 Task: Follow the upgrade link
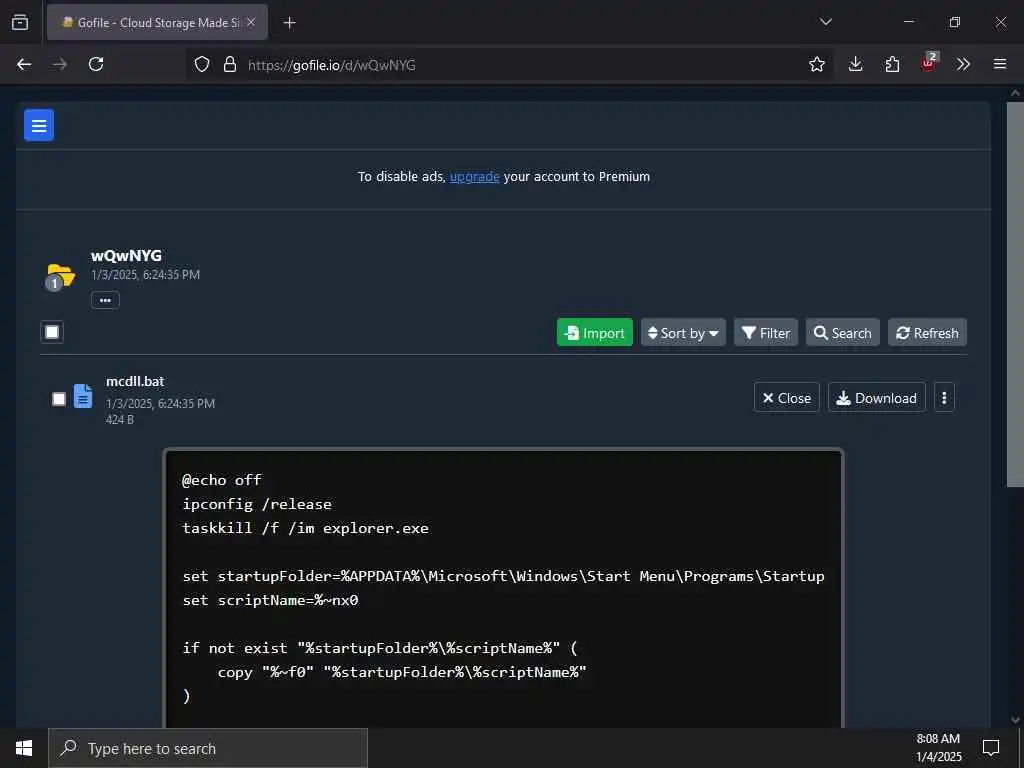(x=475, y=177)
